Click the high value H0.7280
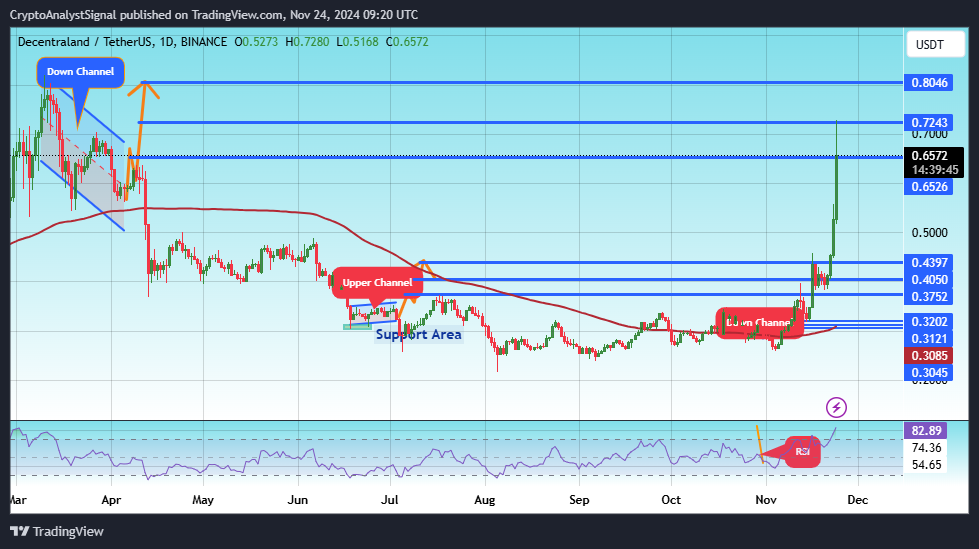Viewport: 979px width, 549px height. click(307, 42)
